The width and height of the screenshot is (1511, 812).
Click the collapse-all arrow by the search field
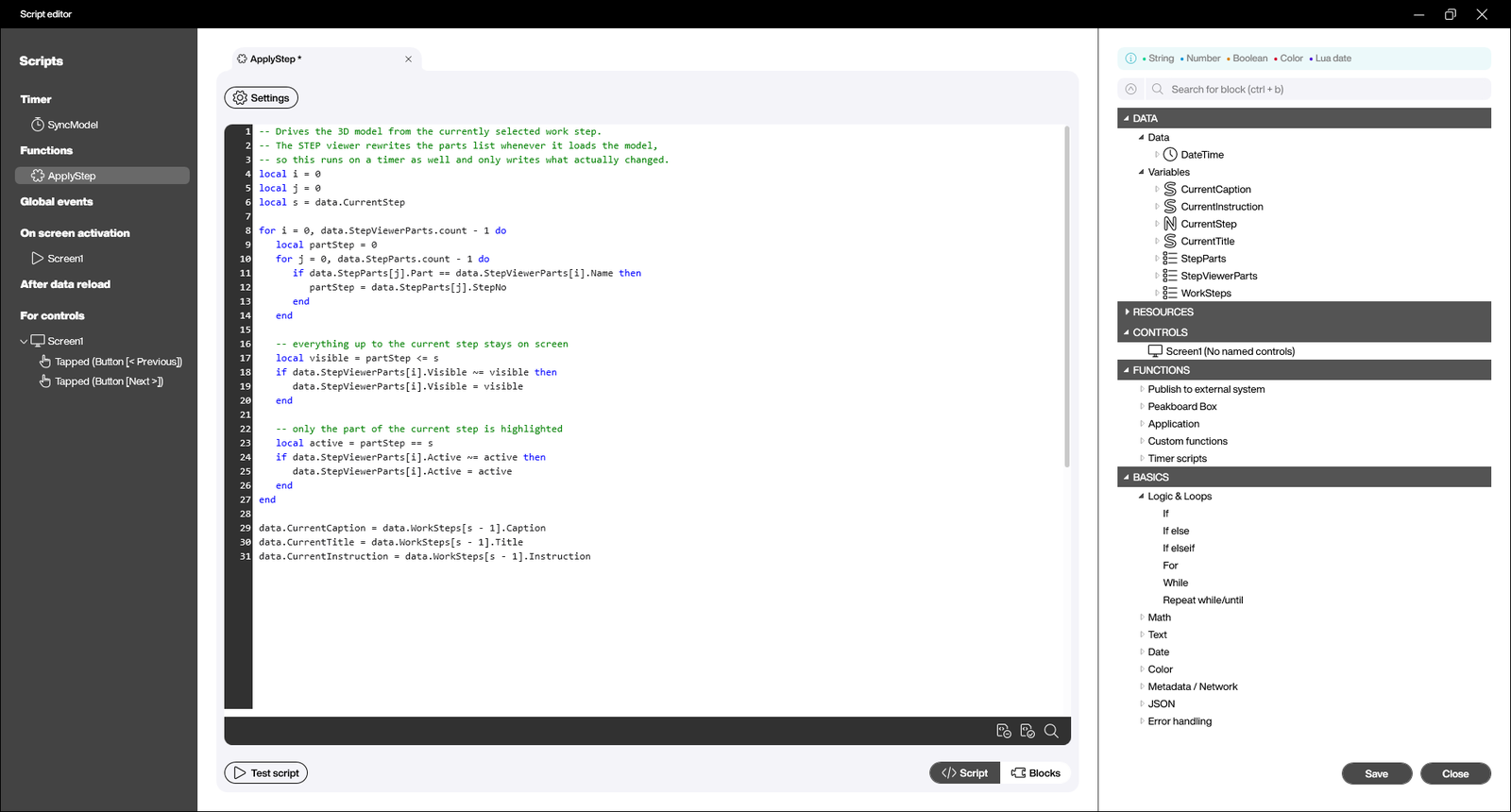pyautogui.click(x=1130, y=89)
